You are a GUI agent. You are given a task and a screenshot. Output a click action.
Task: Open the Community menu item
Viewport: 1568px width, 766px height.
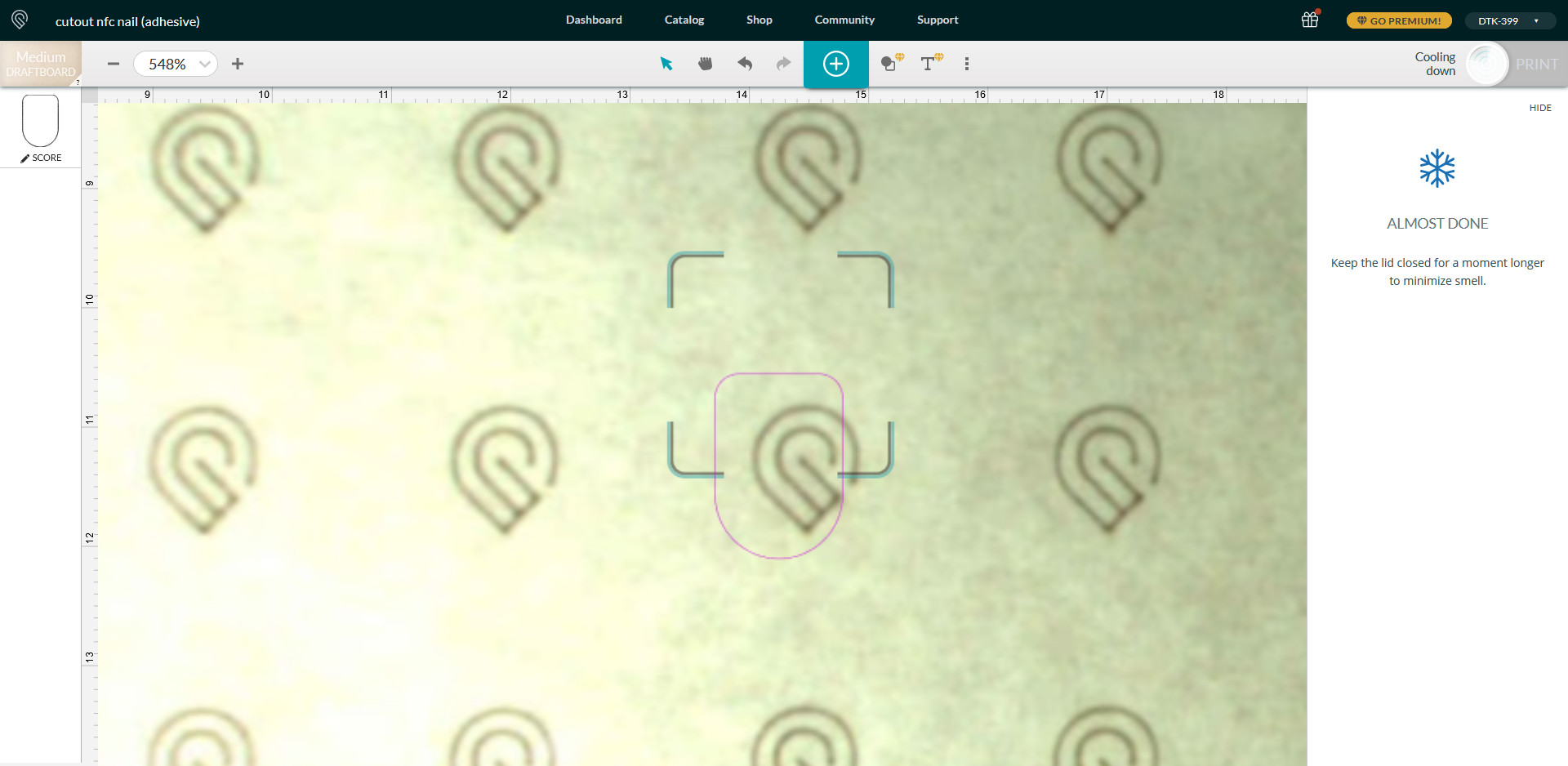pos(844,20)
